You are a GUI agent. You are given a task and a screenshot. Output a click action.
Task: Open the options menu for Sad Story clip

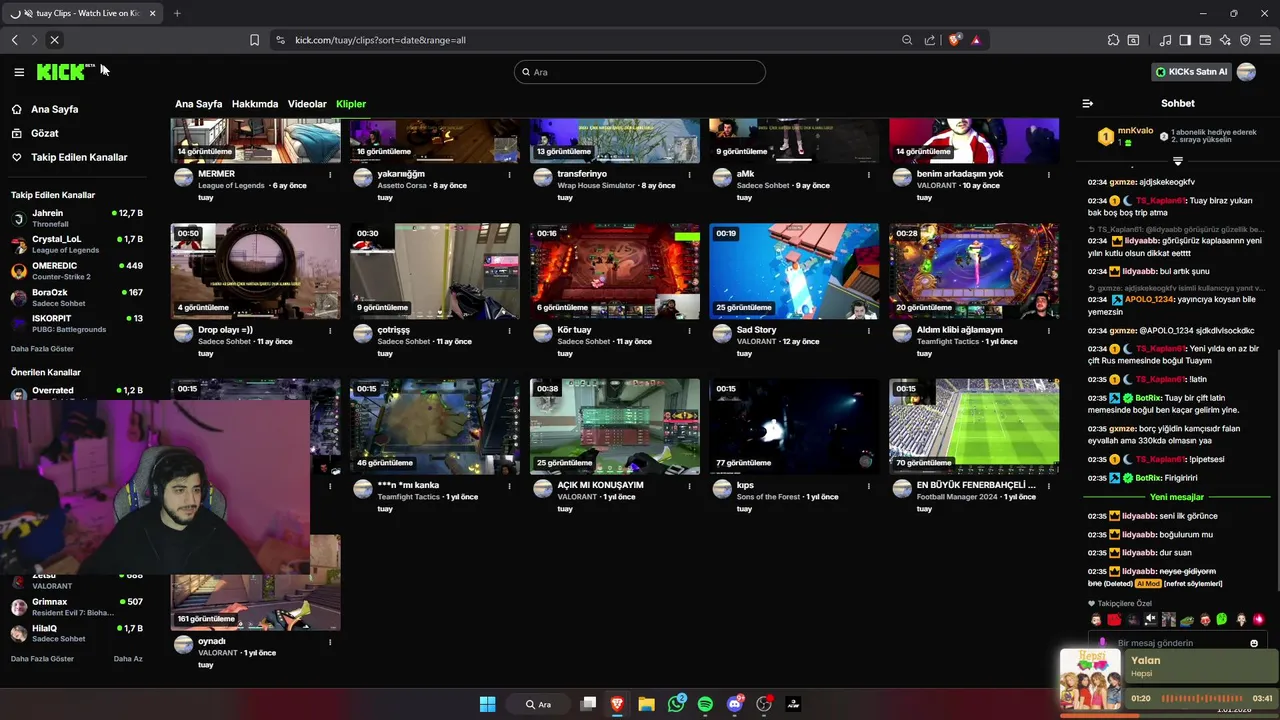[x=869, y=331]
